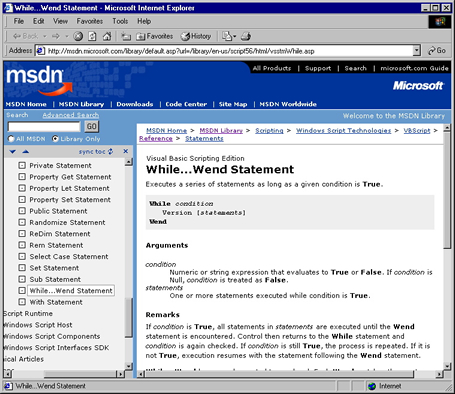Screen dimensions: 455x394
Task: Open the Tools menu
Action: pyautogui.click(x=120, y=21)
